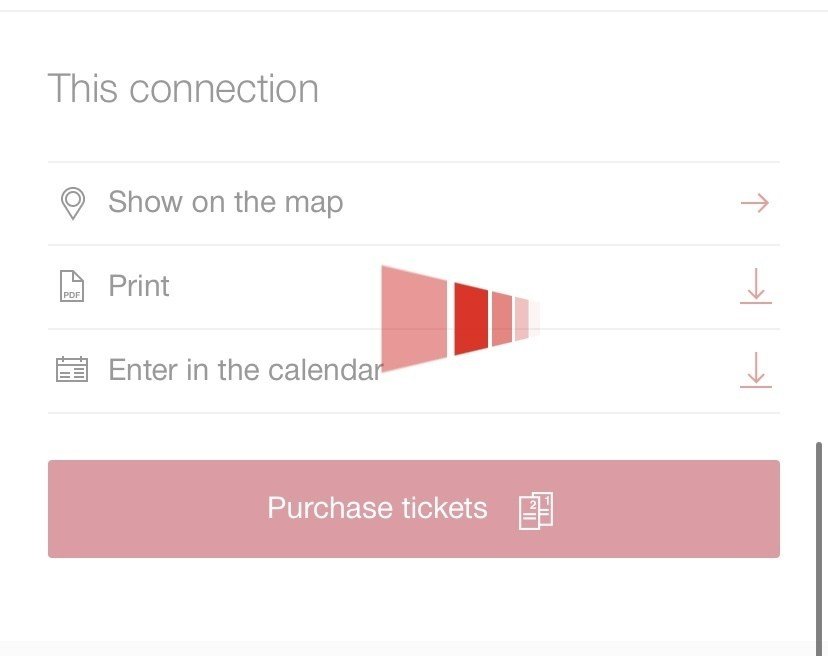Click the Purchase tickets text label

pos(378,508)
